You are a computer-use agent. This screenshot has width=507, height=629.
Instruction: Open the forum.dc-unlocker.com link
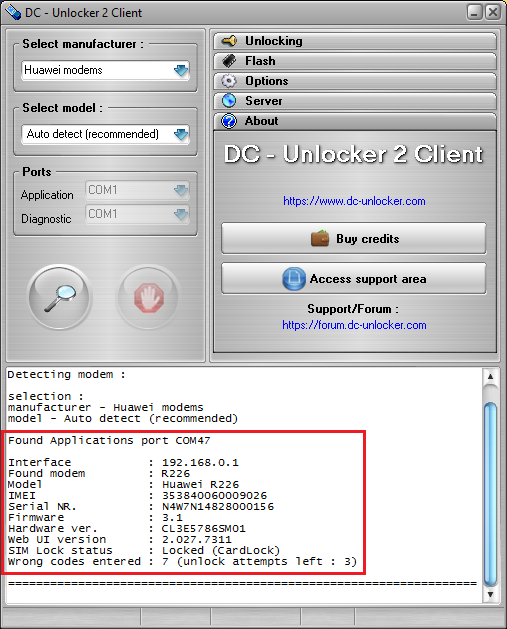(354, 325)
